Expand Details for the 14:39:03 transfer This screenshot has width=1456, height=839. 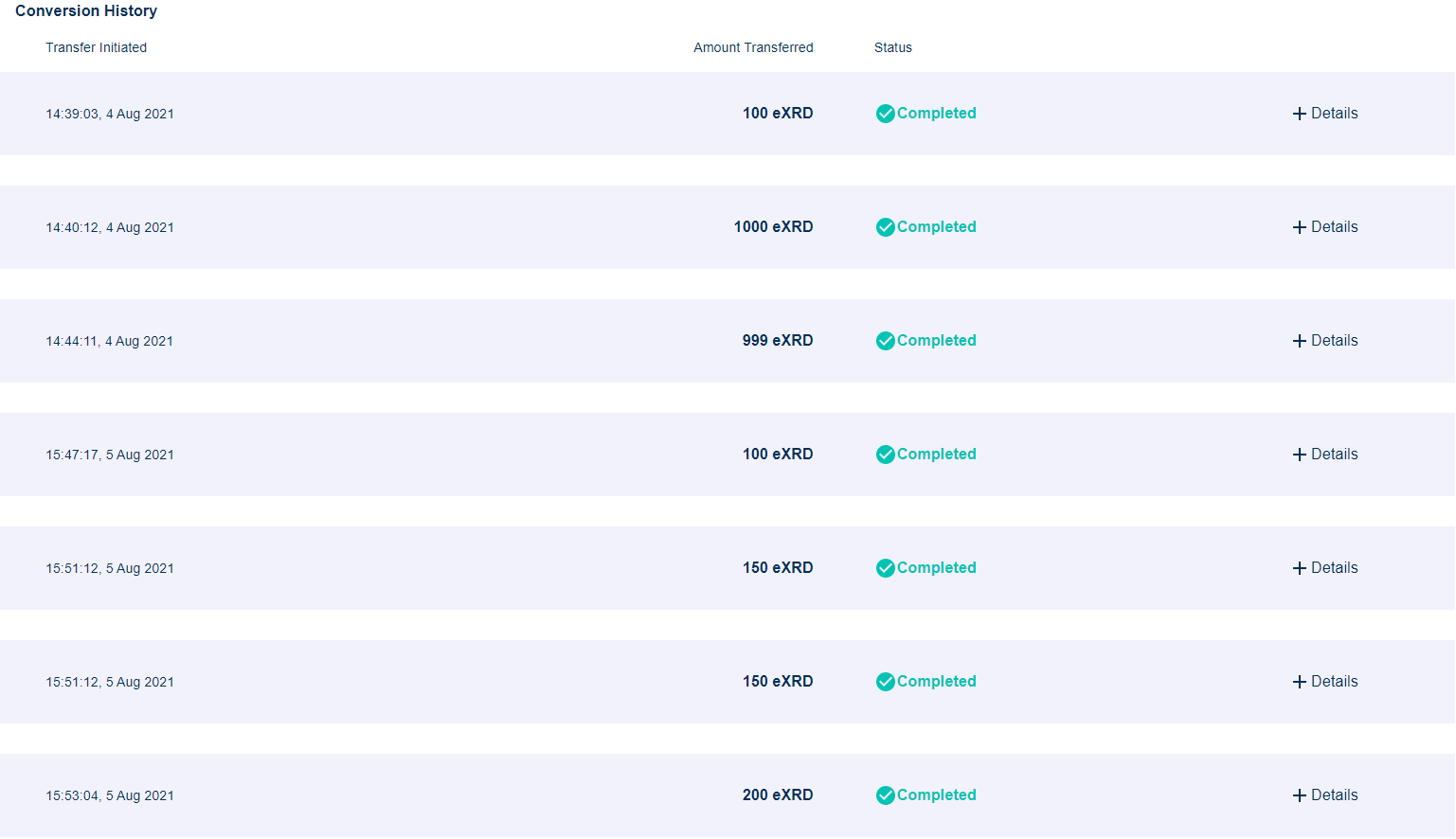pos(1325,114)
